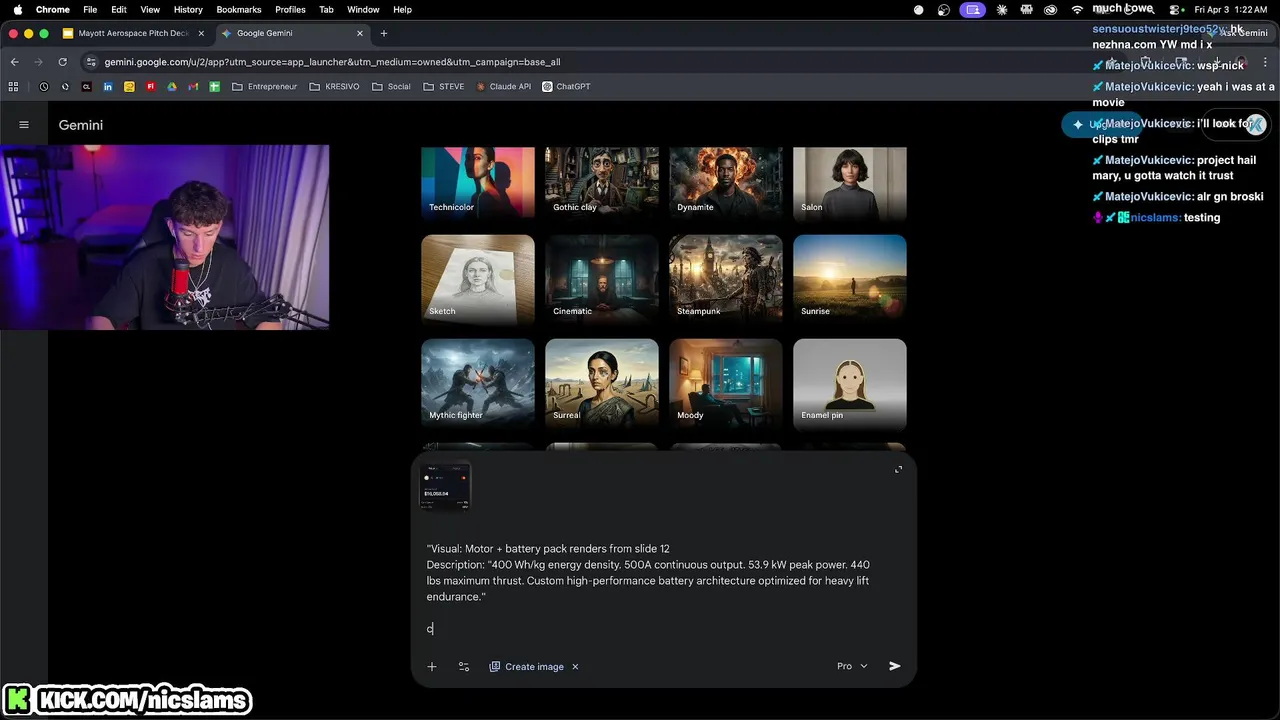Open the Profiles menu
Screen dimensions: 1280x720
coord(290,9)
